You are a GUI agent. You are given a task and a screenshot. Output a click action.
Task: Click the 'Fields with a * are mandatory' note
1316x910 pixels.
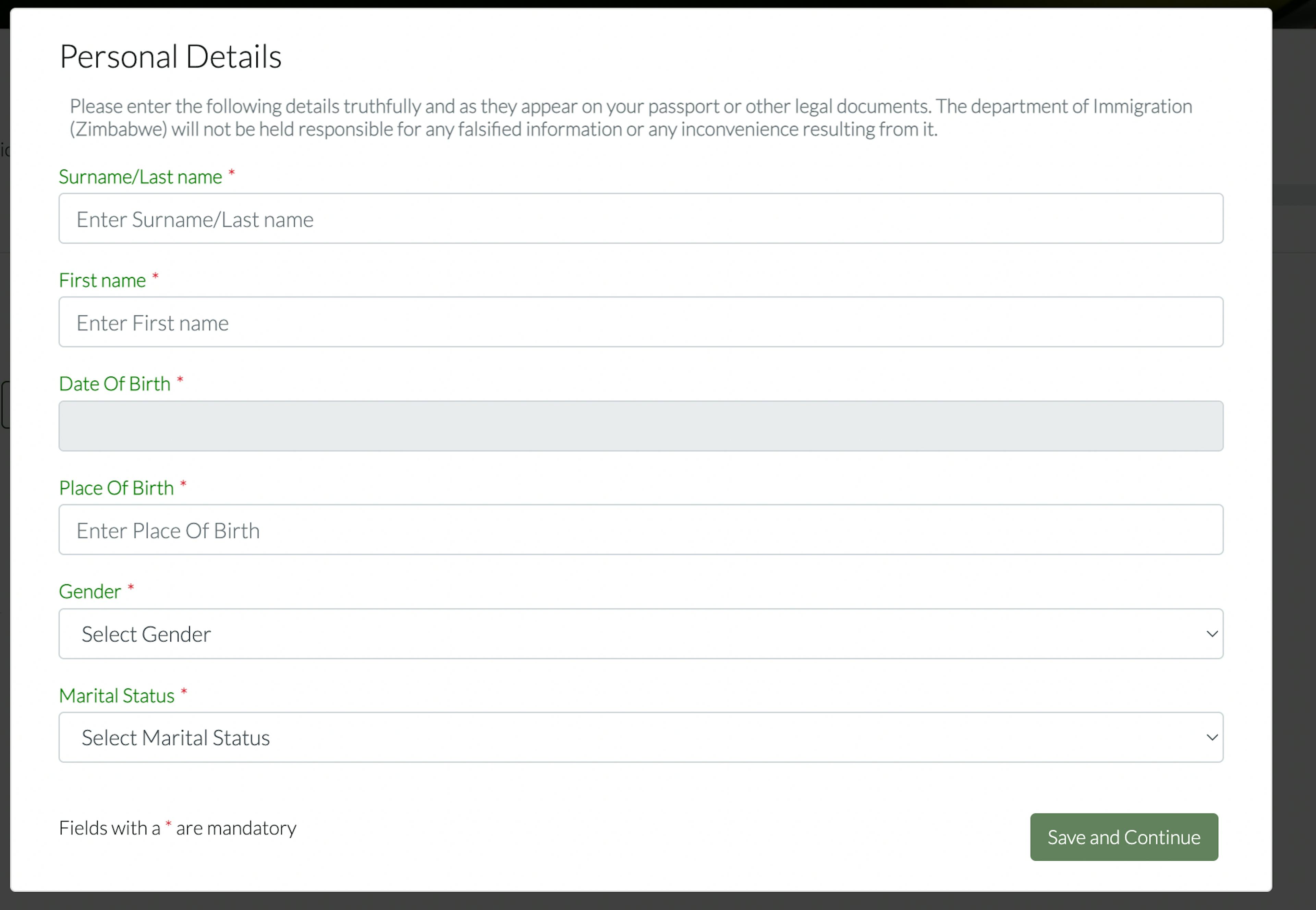click(x=177, y=828)
